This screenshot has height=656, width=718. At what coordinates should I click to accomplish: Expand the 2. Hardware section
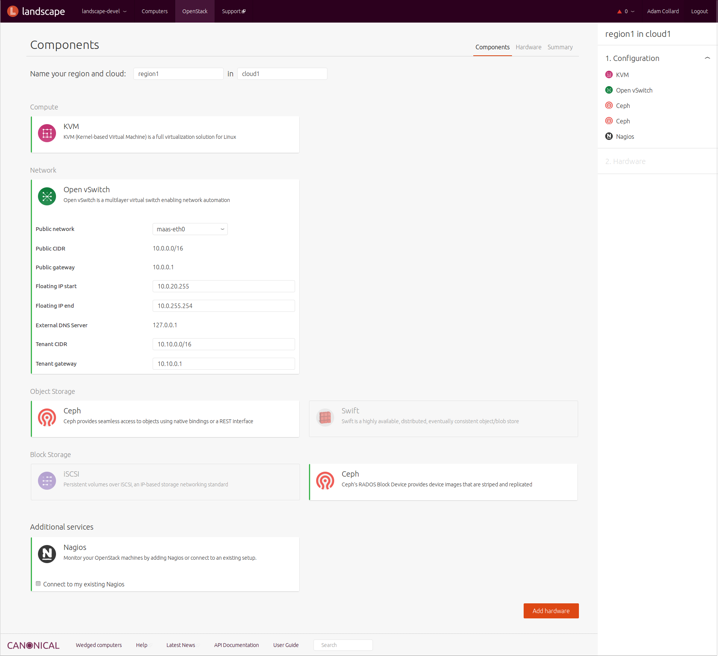point(625,162)
